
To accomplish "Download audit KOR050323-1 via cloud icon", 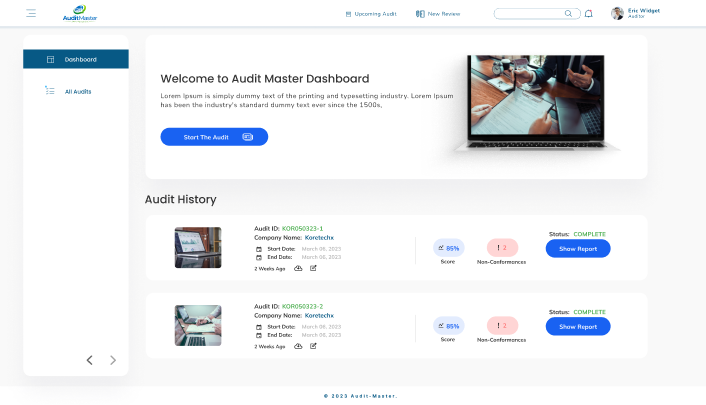I will [298, 268].
